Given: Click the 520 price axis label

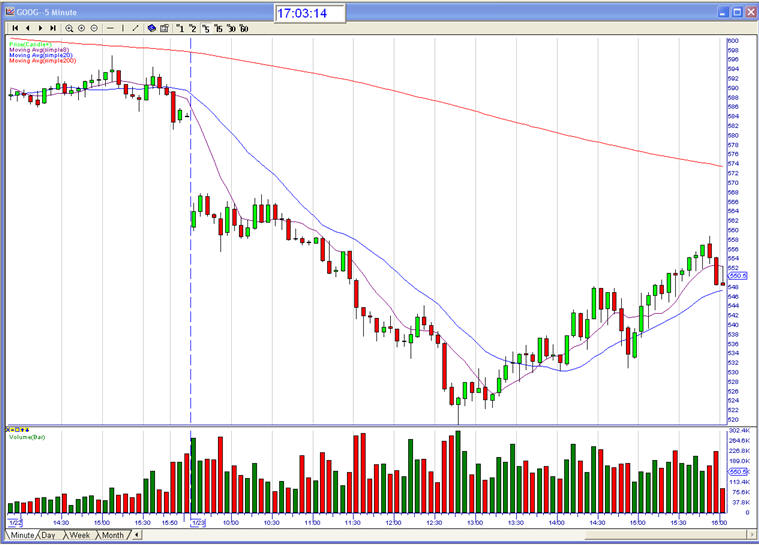Looking at the screenshot, I should pos(733,420).
